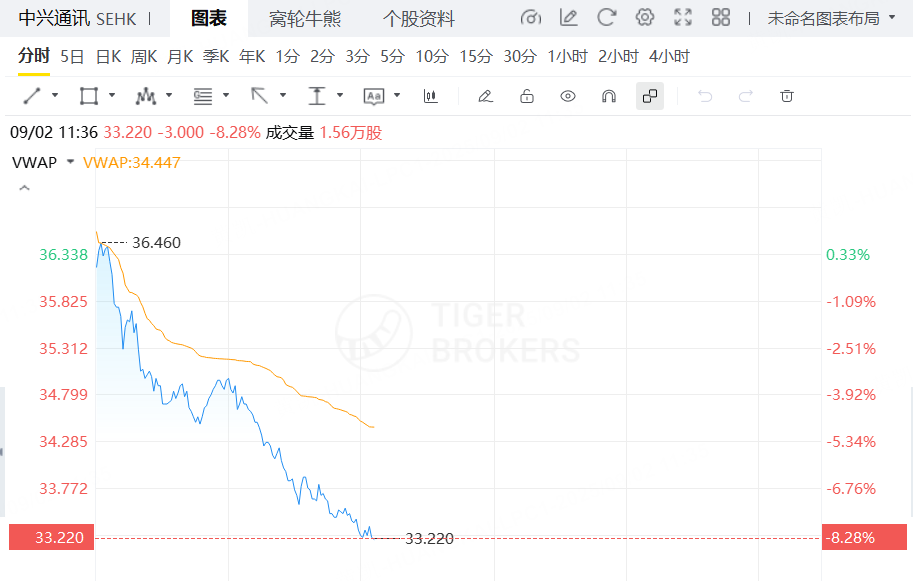Select the text annotation Aa tool
Image resolution: width=913 pixels, height=581 pixels.
click(374, 96)
